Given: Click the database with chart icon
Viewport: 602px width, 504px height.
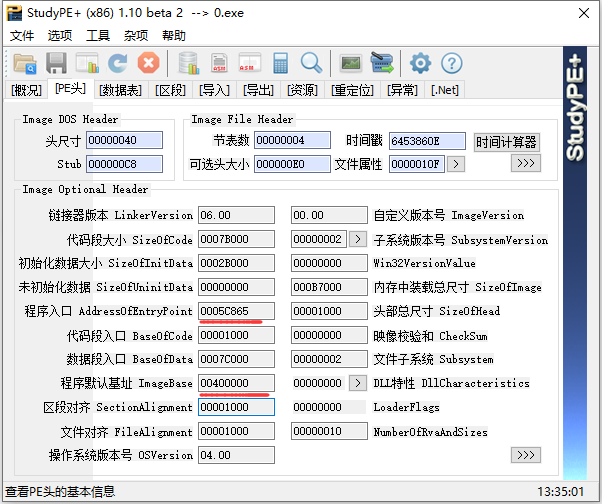Looking at the screenshot, I should pos(189,63).
